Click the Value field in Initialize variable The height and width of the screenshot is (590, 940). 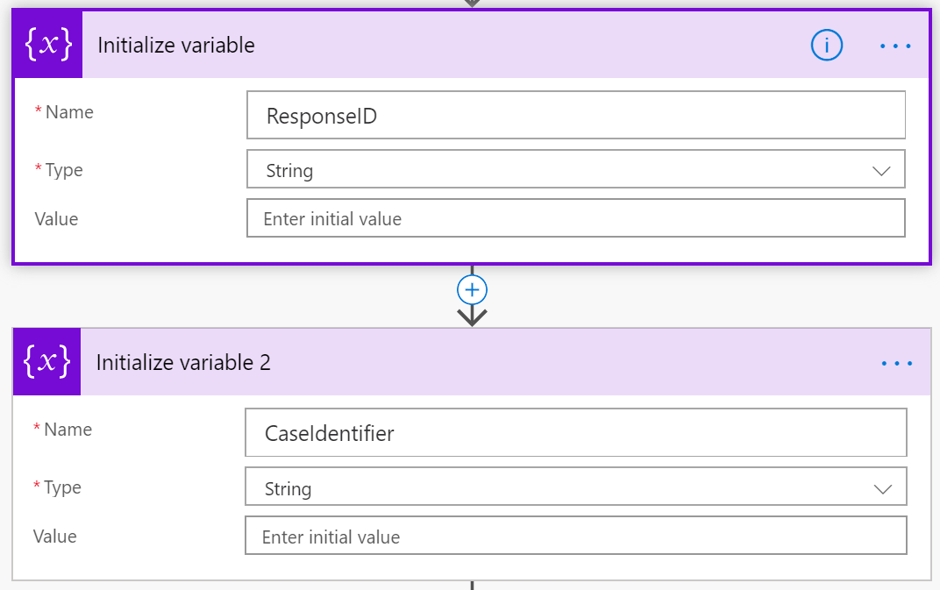(x=576, y=218)
